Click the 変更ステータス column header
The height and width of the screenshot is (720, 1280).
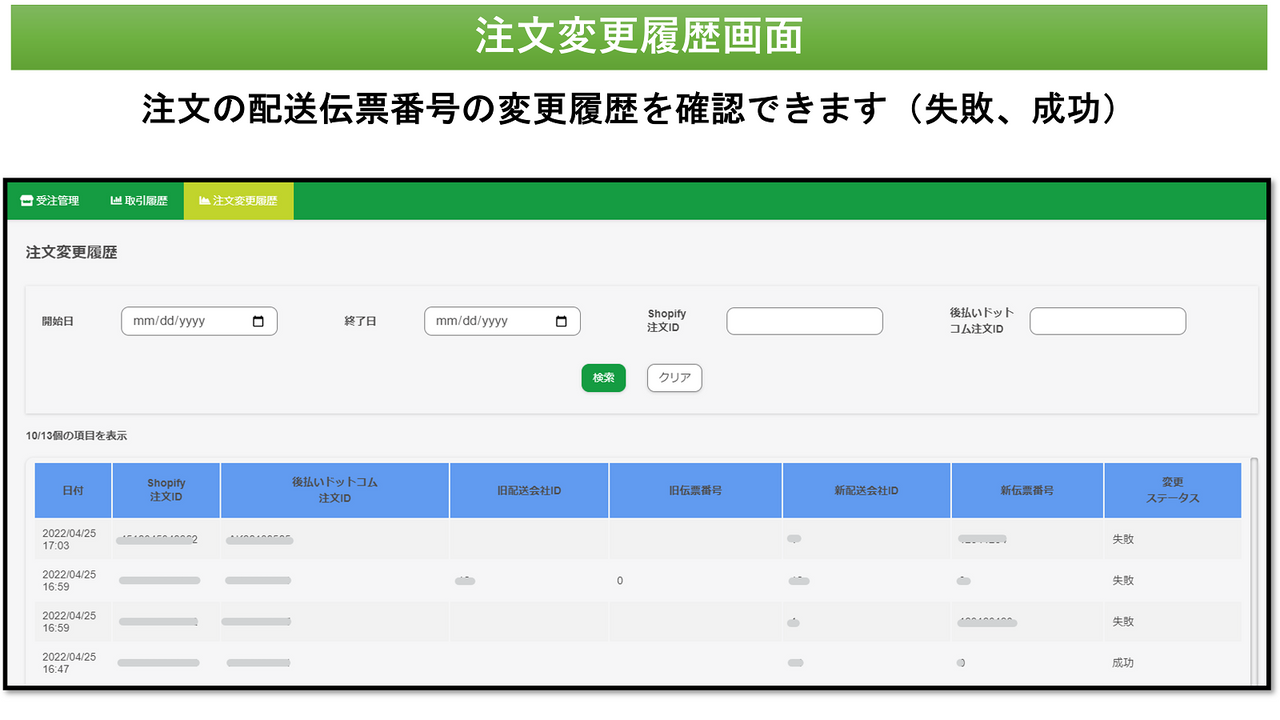coord(1173,491)
